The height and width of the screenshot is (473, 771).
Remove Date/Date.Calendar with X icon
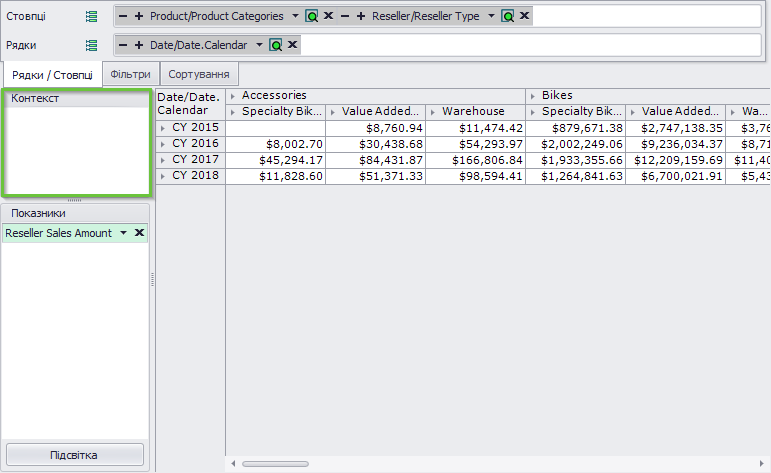click(293, 45)
